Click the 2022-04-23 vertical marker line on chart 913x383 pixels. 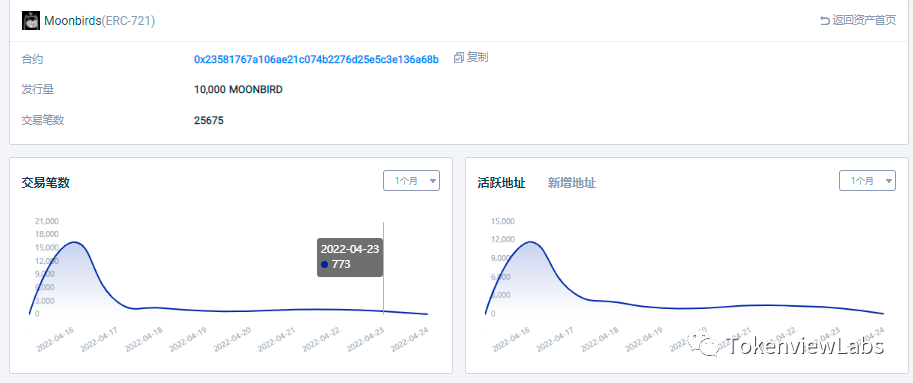(x=384, y=268)
